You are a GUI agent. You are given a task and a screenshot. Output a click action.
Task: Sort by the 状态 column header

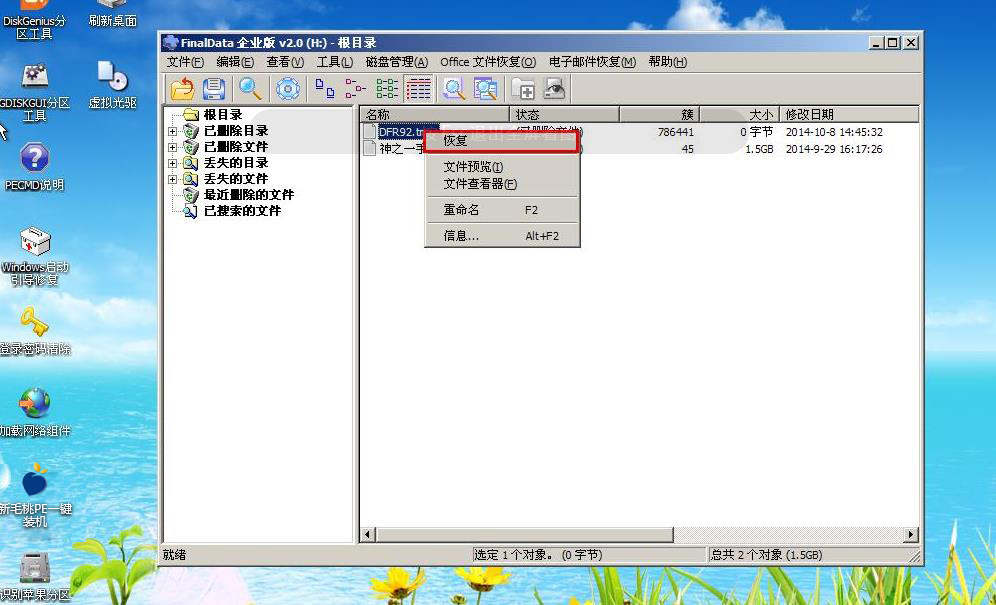click(x=564, y=114)
